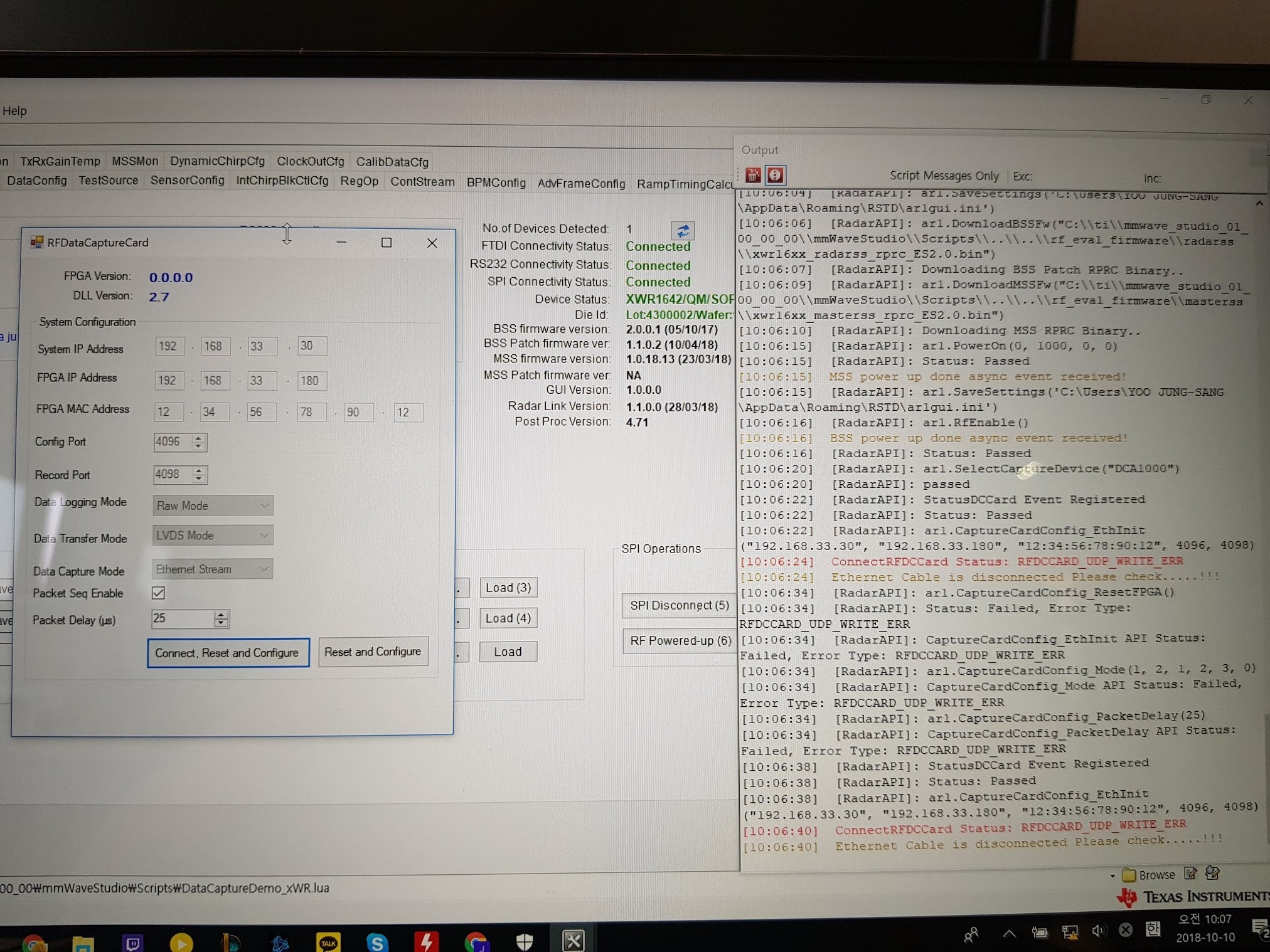Select the mmWave Studio taskbar icon
This screenshot has width=1270, height=952.
(x=574, y=940)
